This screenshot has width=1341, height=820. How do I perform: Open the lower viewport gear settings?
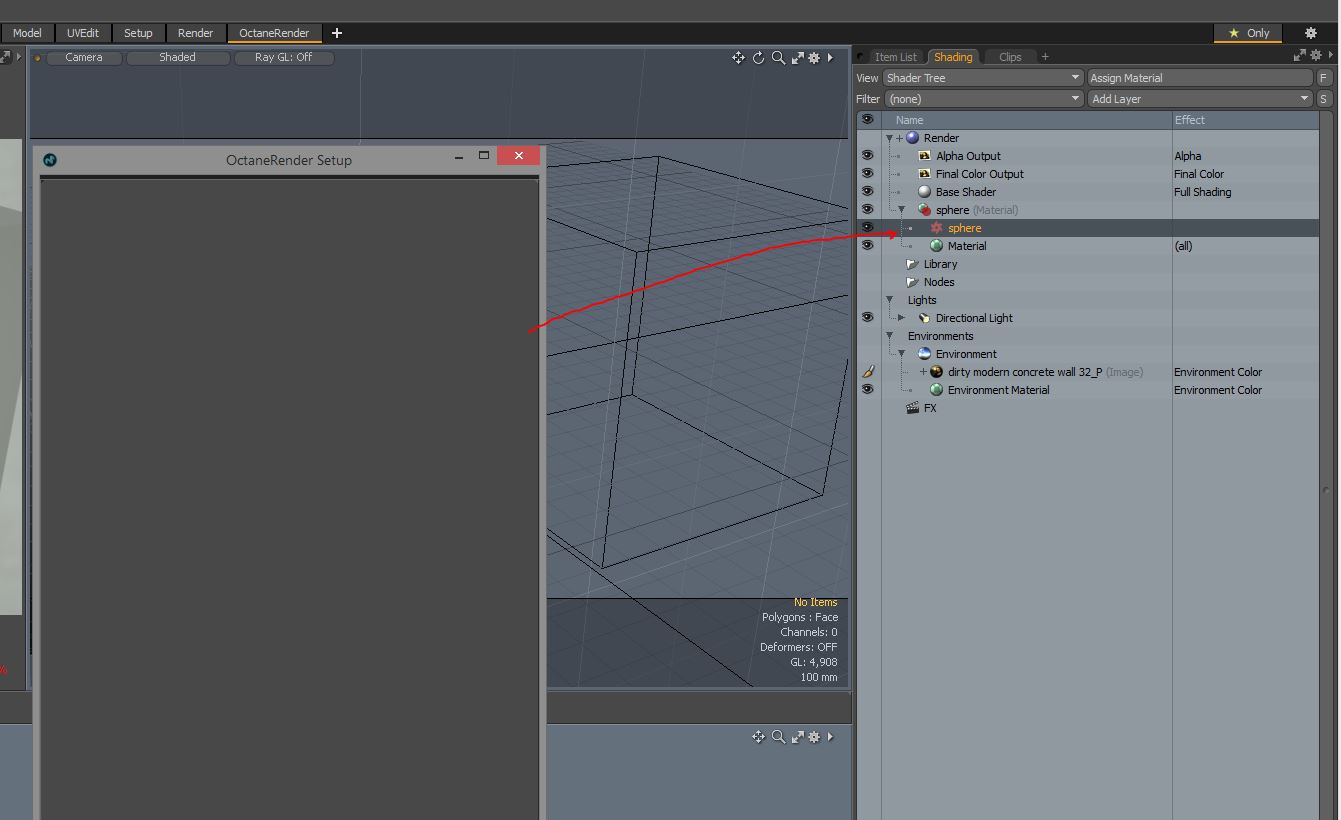coord(814,737)
